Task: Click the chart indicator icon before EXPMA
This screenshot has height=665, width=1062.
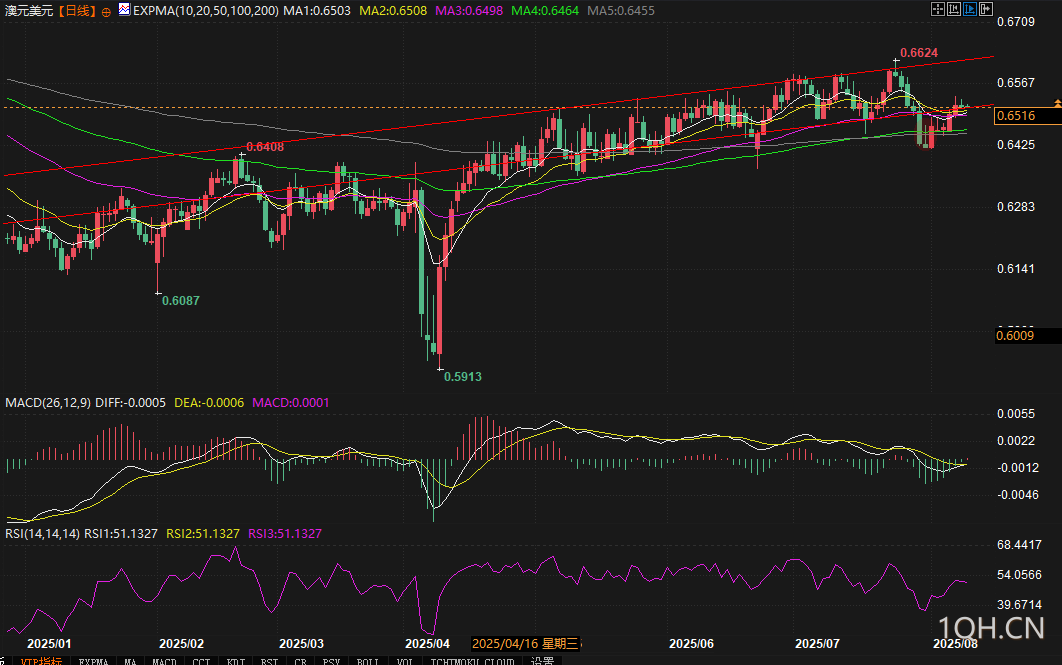Action: click(x=123, y=10)
